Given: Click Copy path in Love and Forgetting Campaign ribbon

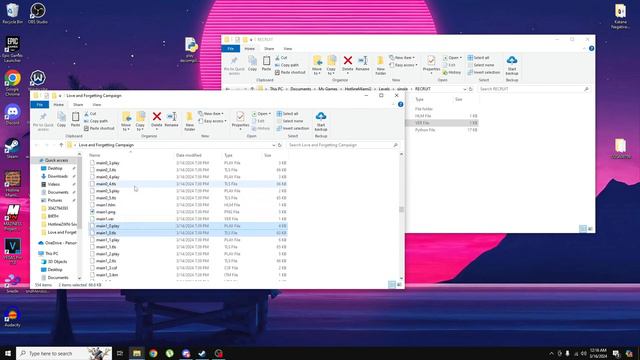Looking at the screenshot, I should [96, 121].
